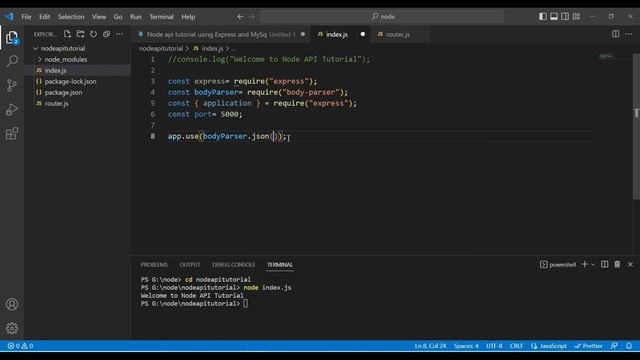Expand the node_modules folder

pos(78,59)
